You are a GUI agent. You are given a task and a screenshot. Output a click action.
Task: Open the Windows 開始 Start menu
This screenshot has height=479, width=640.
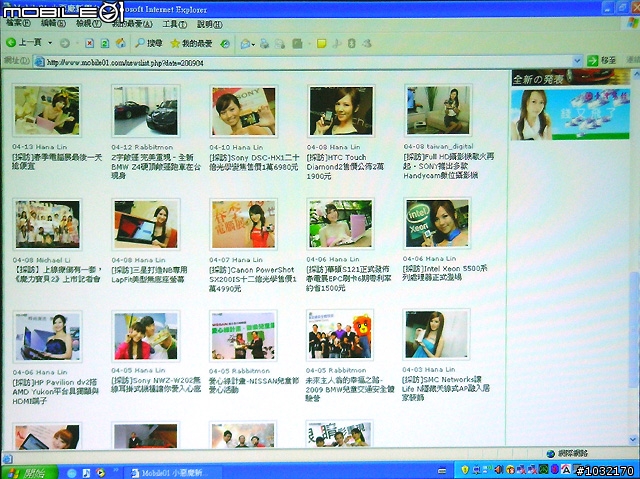coord(28,472)
